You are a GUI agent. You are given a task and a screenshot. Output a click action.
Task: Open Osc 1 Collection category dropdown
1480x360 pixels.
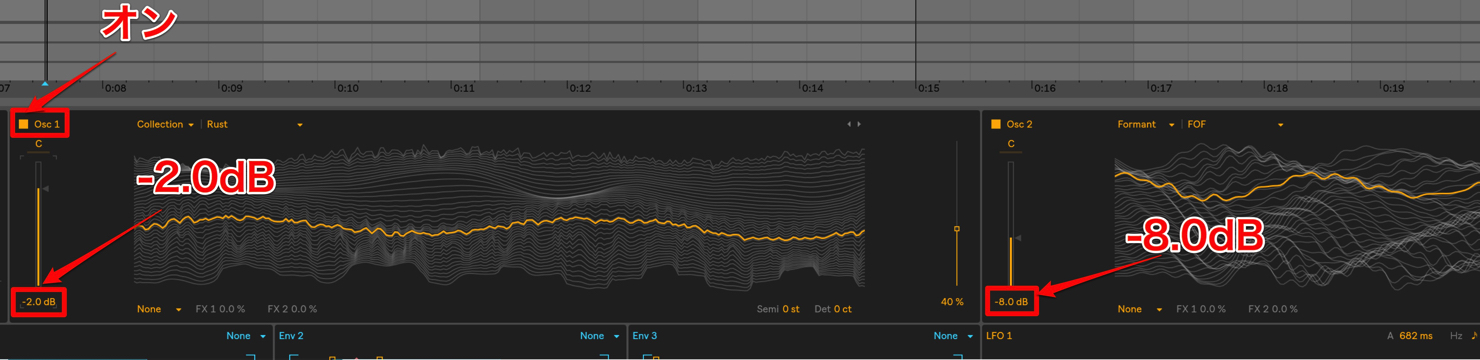tap(166, 124)
